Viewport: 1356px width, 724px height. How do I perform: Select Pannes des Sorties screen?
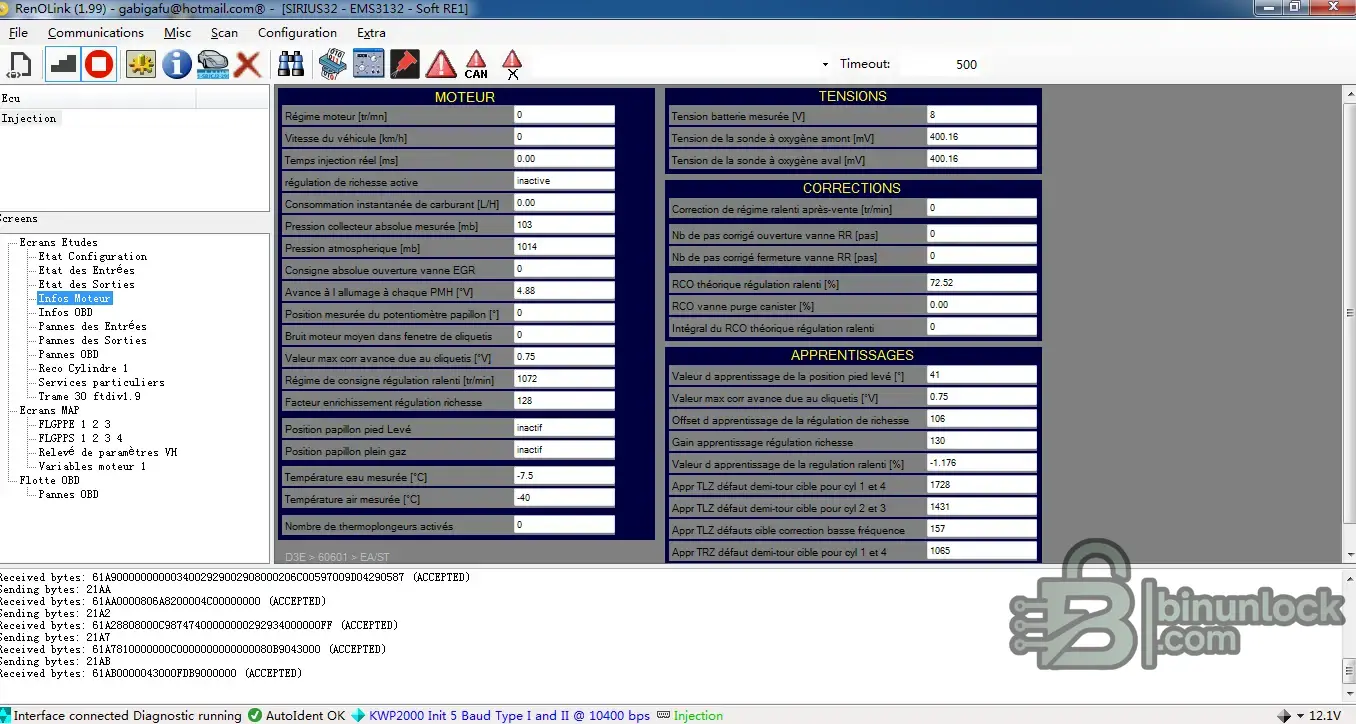click(92, 340)
